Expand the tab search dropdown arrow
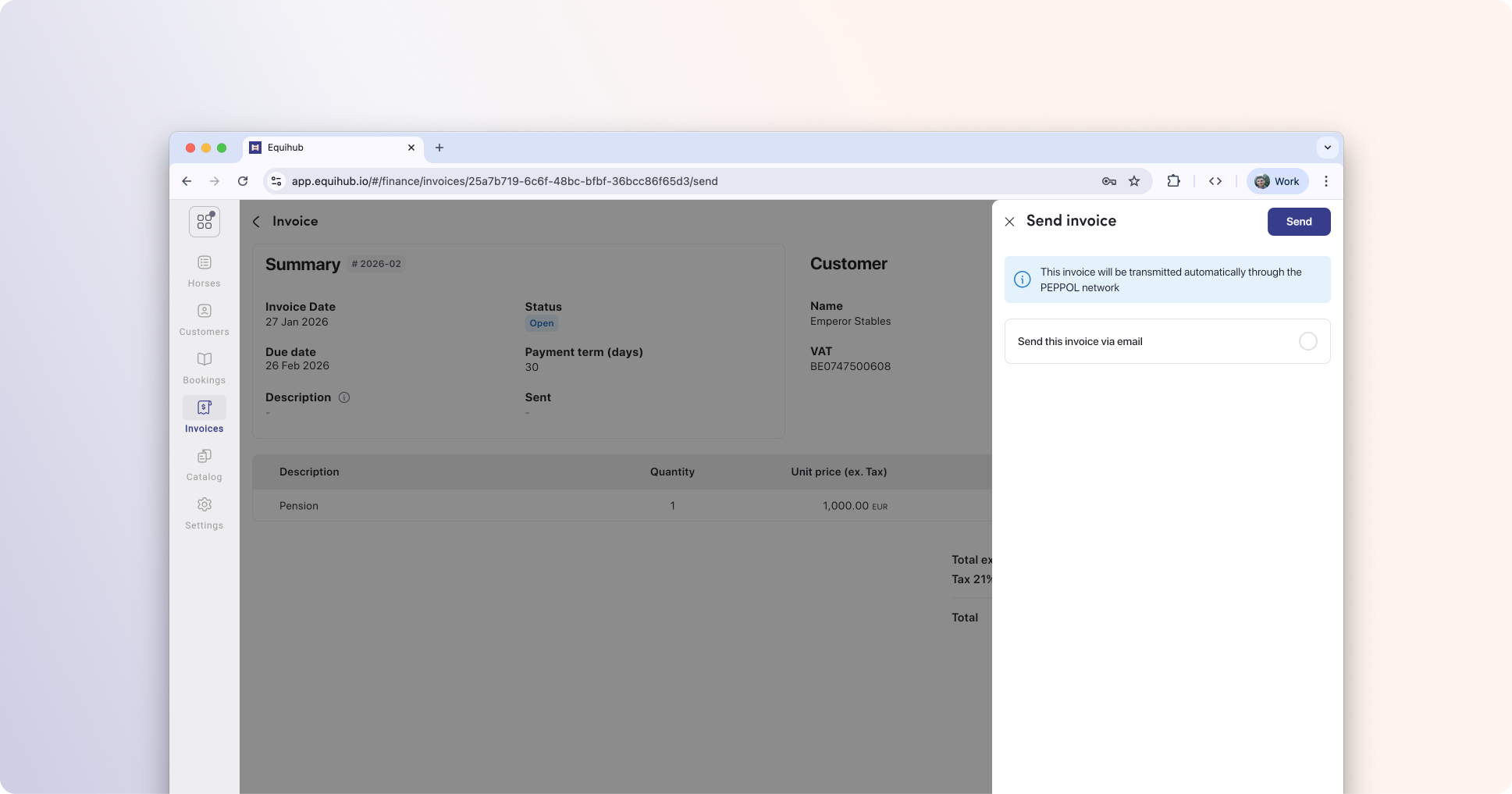 pos(1327,148)
